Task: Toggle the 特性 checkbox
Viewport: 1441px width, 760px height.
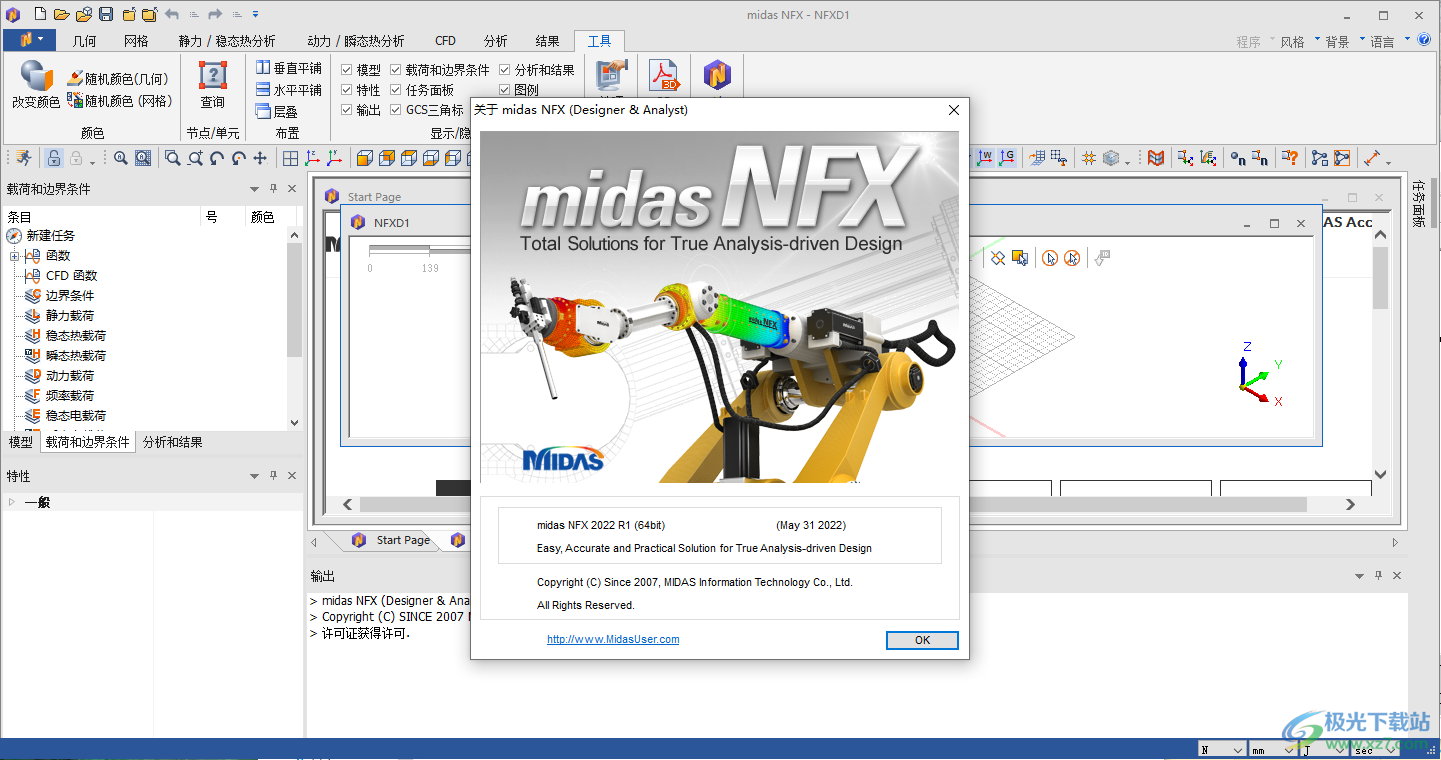Action: (x=347, y=90)
